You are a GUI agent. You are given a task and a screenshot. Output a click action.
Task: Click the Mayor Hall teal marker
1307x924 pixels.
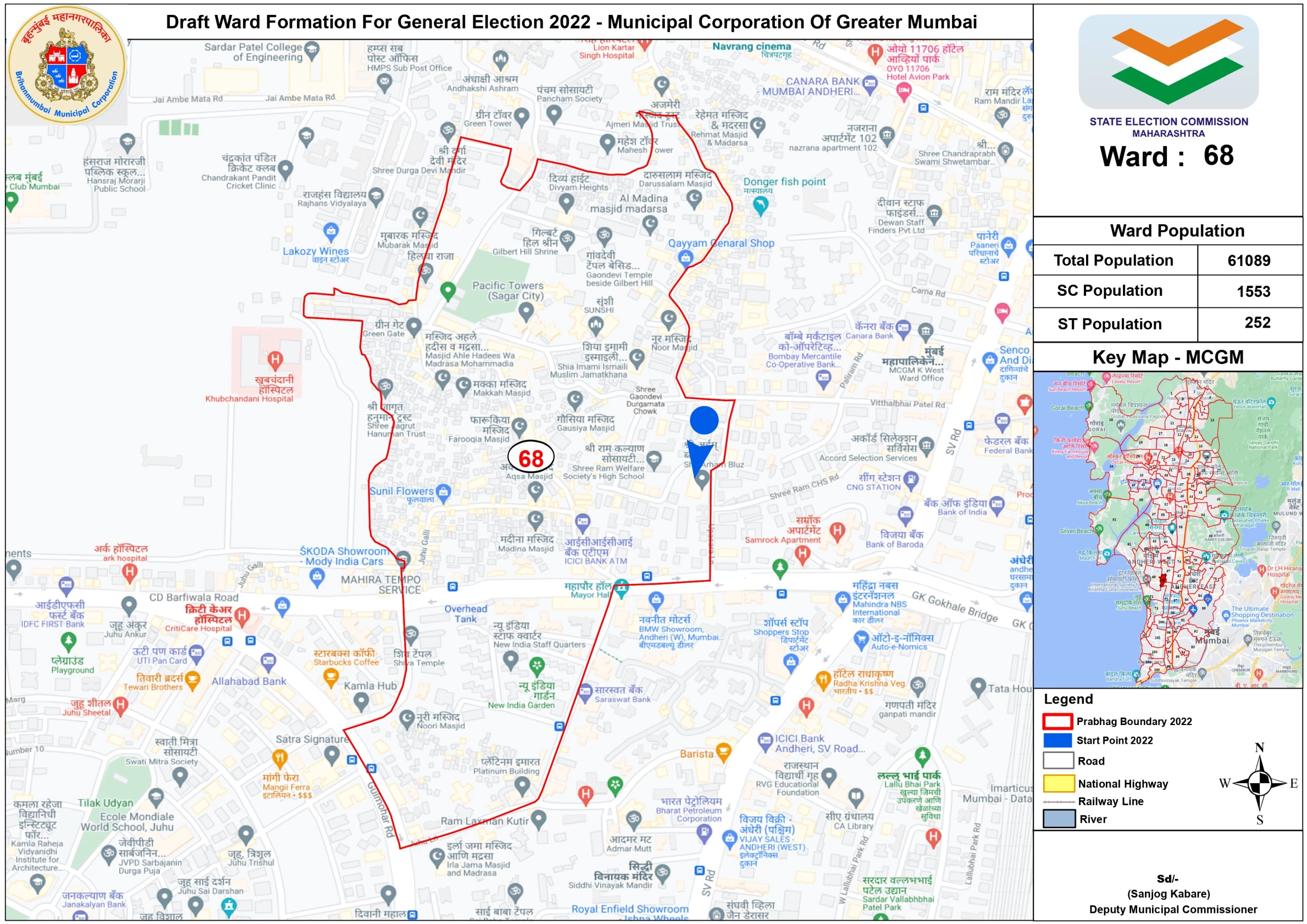(621, 587)
